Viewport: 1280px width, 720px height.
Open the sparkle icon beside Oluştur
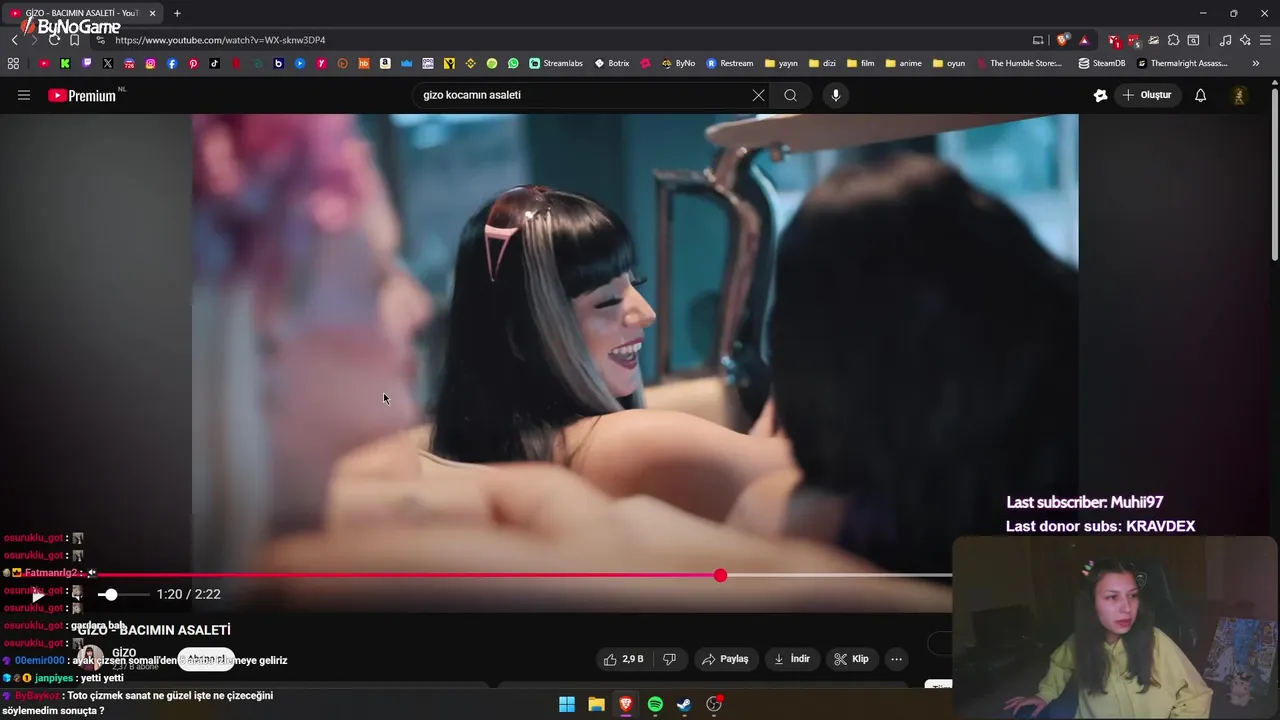[x=1100, y=95]
